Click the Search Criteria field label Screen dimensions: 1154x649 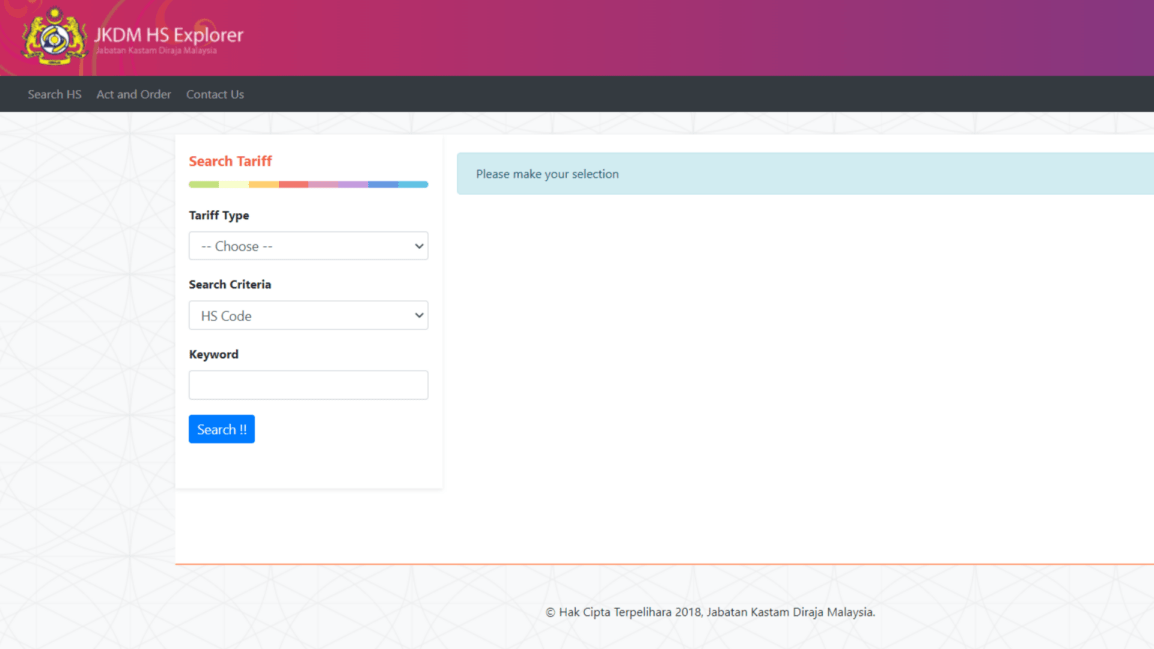(230, 284)
